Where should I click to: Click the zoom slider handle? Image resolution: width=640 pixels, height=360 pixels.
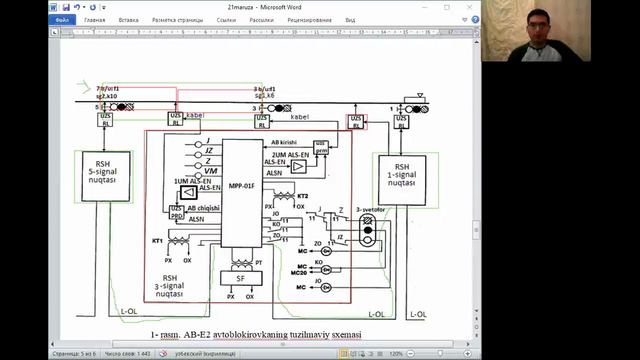[440, 354]
